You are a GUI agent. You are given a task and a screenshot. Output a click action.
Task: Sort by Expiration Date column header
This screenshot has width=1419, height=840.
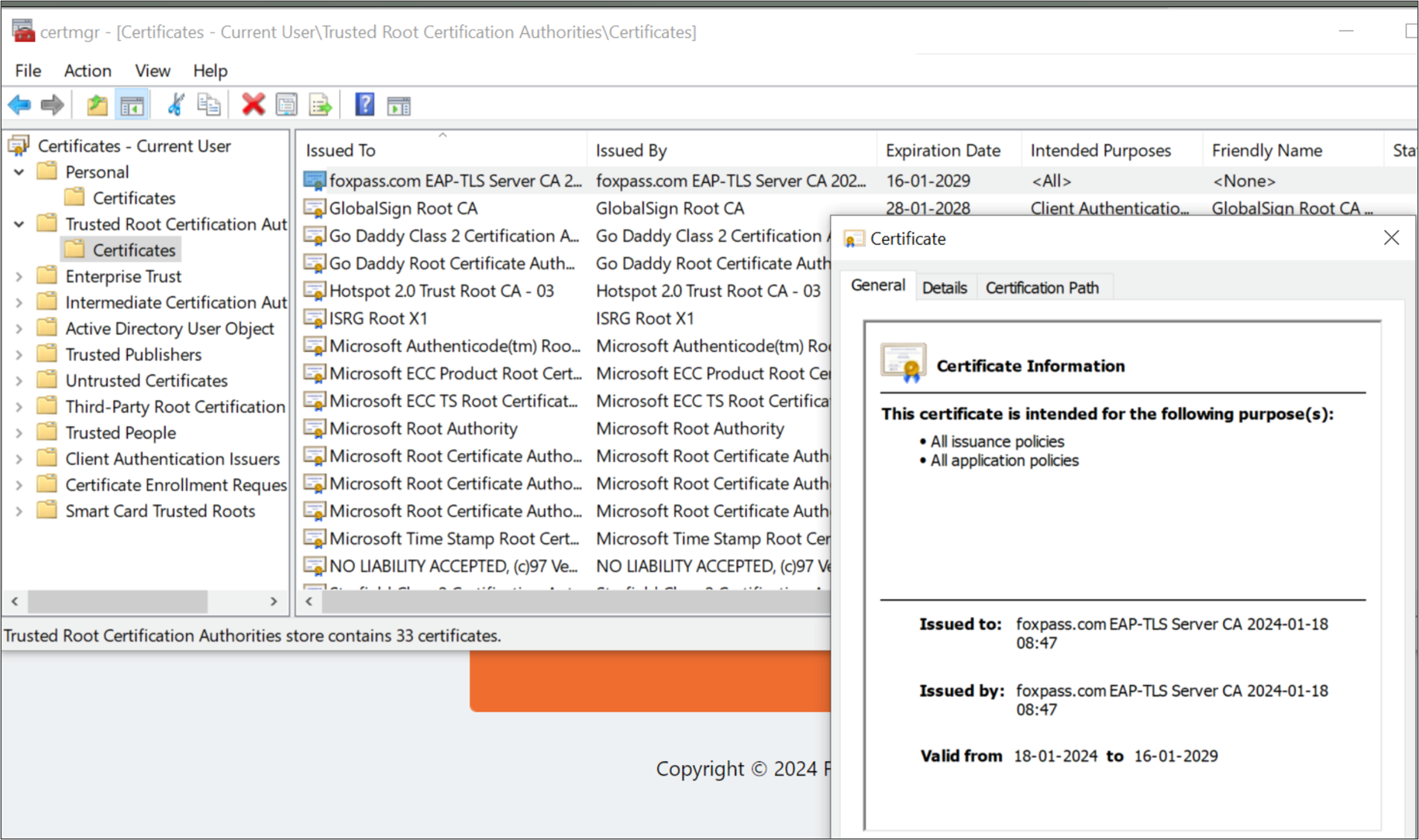tap(949, 150)
